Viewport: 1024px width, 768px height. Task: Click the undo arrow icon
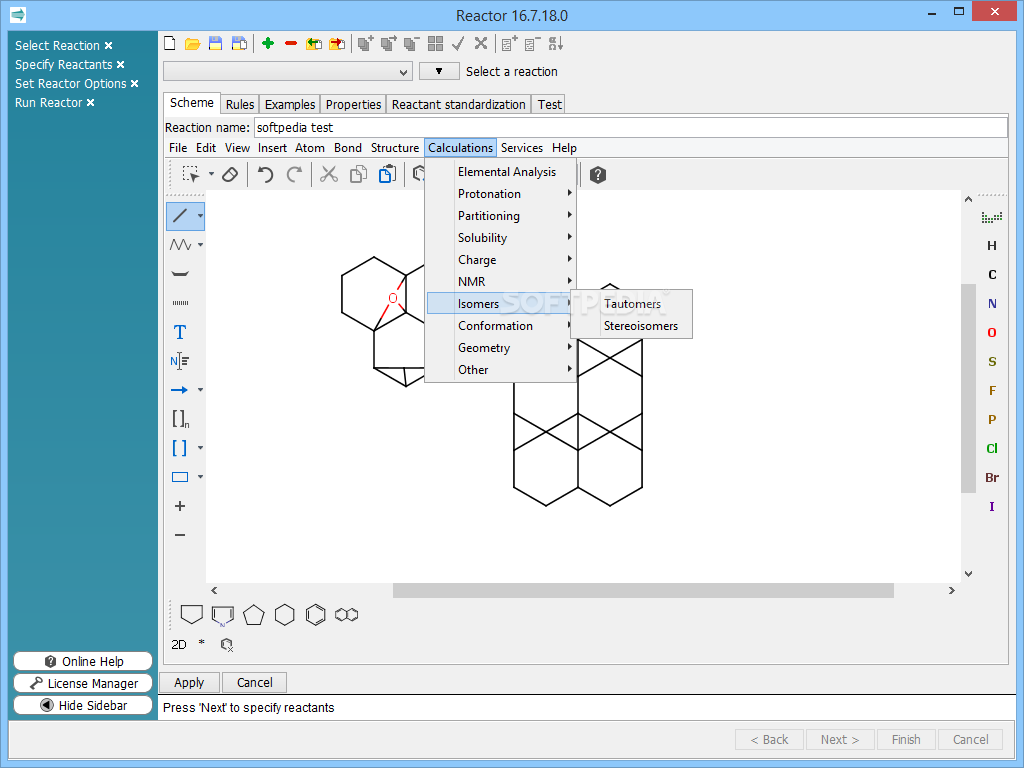265,174
